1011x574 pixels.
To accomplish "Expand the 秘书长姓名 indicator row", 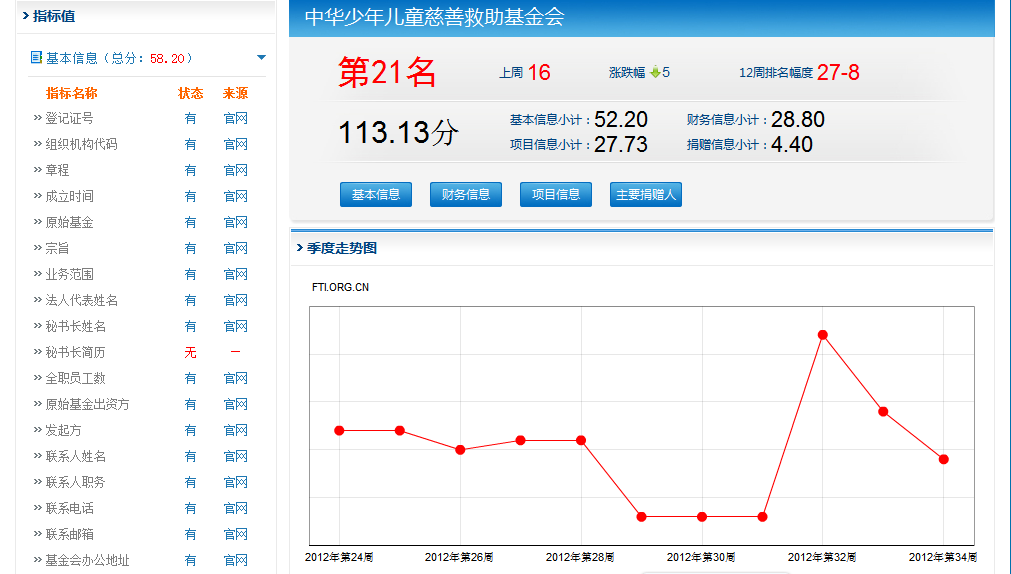I will coord(70,326).
